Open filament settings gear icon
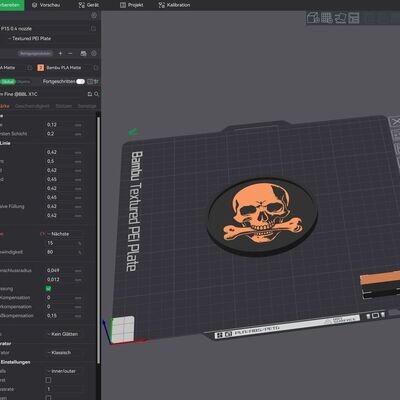 click(94, 53)
